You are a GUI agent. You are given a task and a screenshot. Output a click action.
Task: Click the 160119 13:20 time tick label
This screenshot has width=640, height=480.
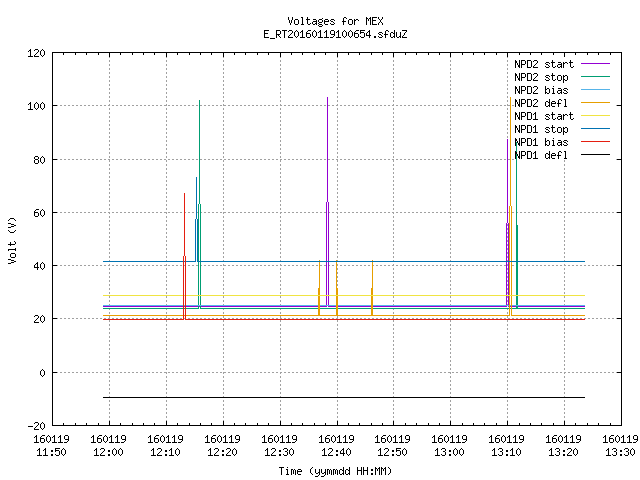point(564,446)
